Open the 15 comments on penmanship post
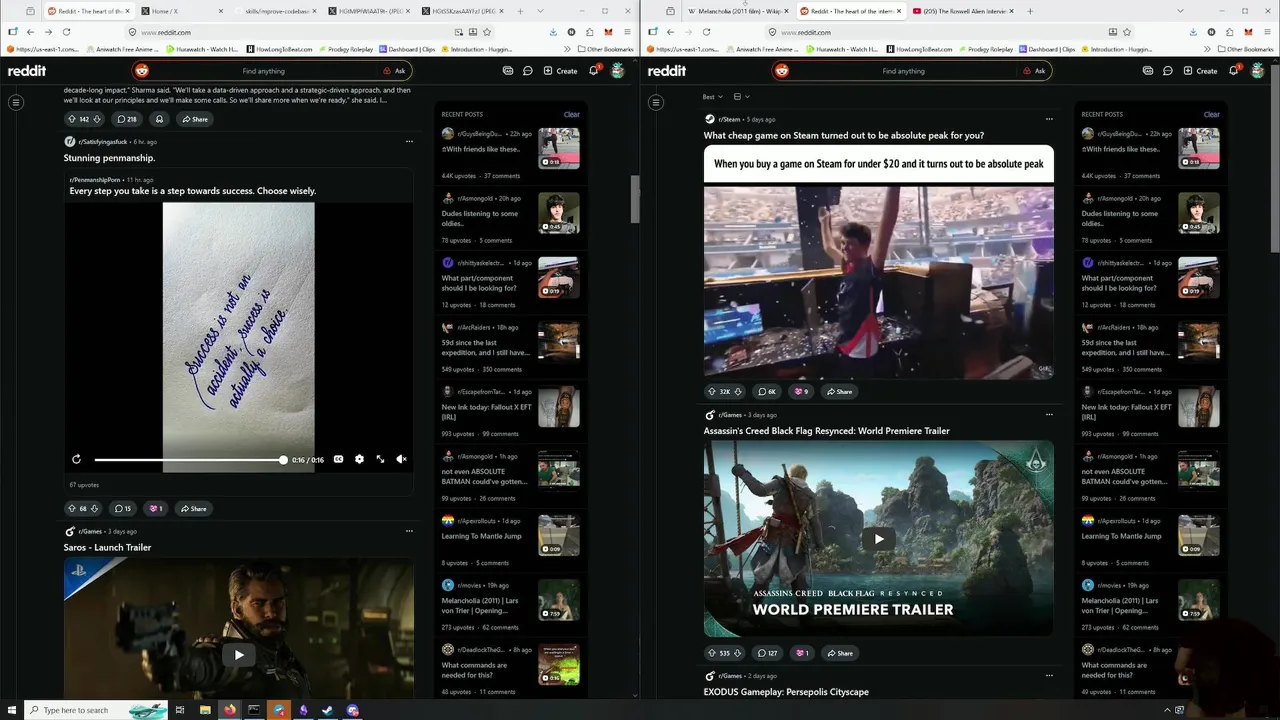1280x720 pixels. tap(122, 508)
